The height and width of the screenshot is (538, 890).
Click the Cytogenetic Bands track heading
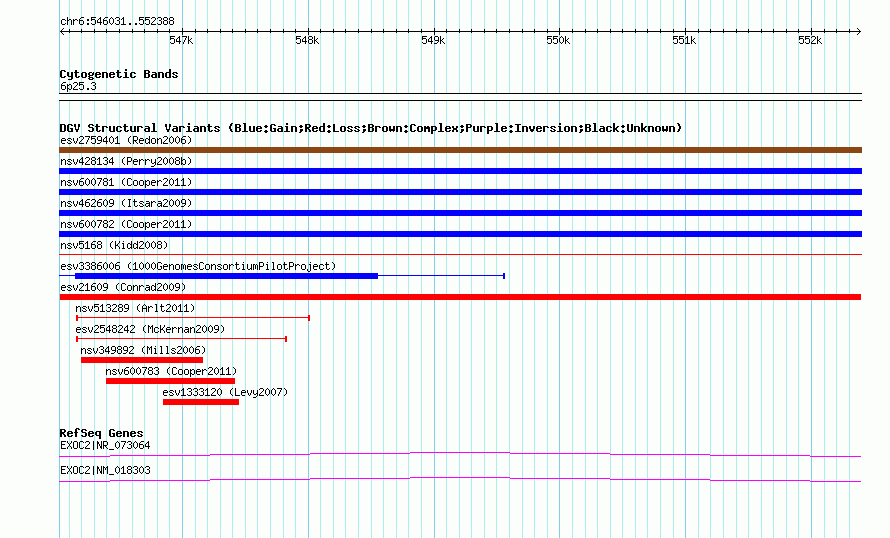click(119, 74)
